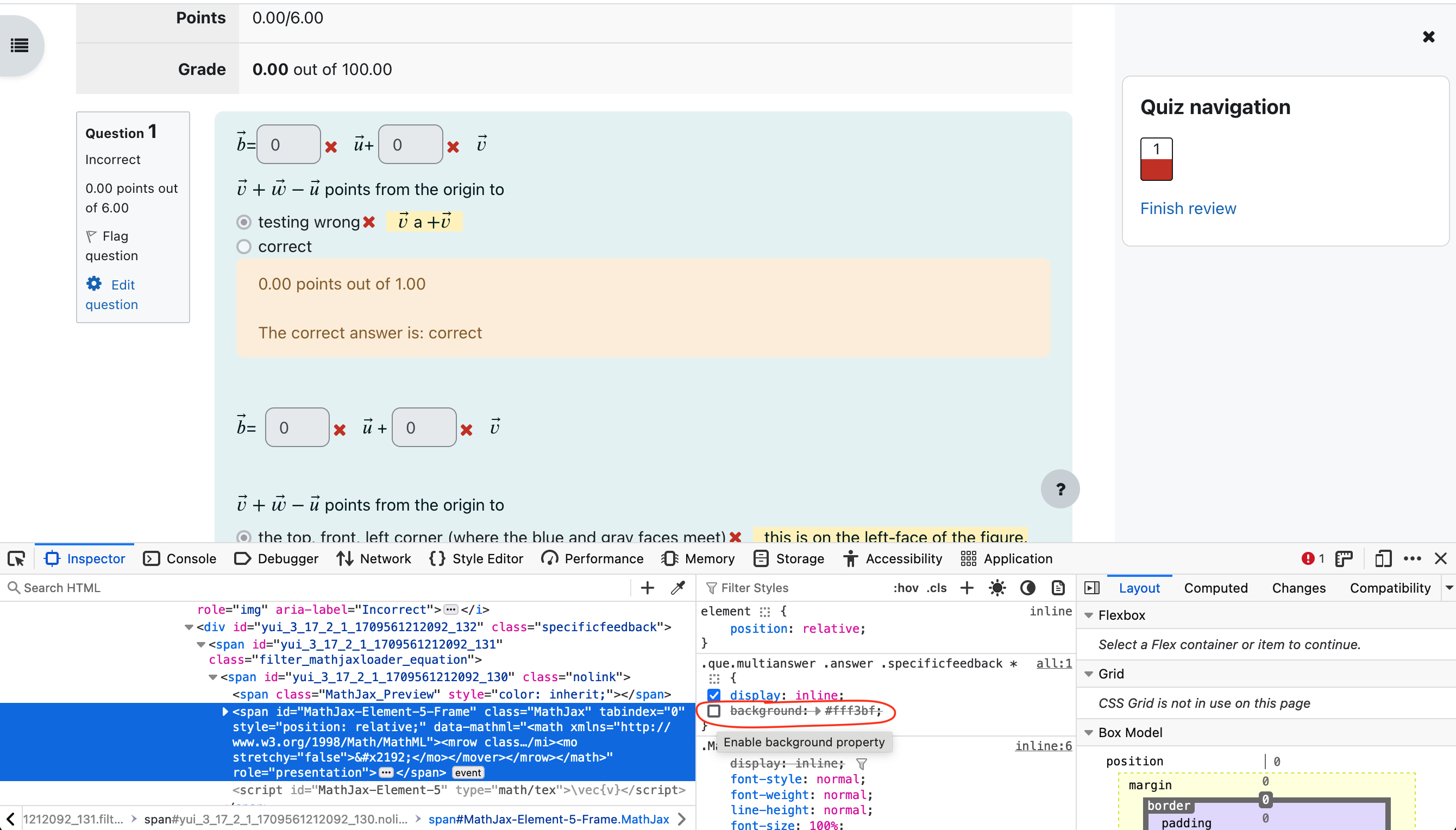Click the event badge on span
Screen dimensions: 1456x830
[x=468, y=773]
